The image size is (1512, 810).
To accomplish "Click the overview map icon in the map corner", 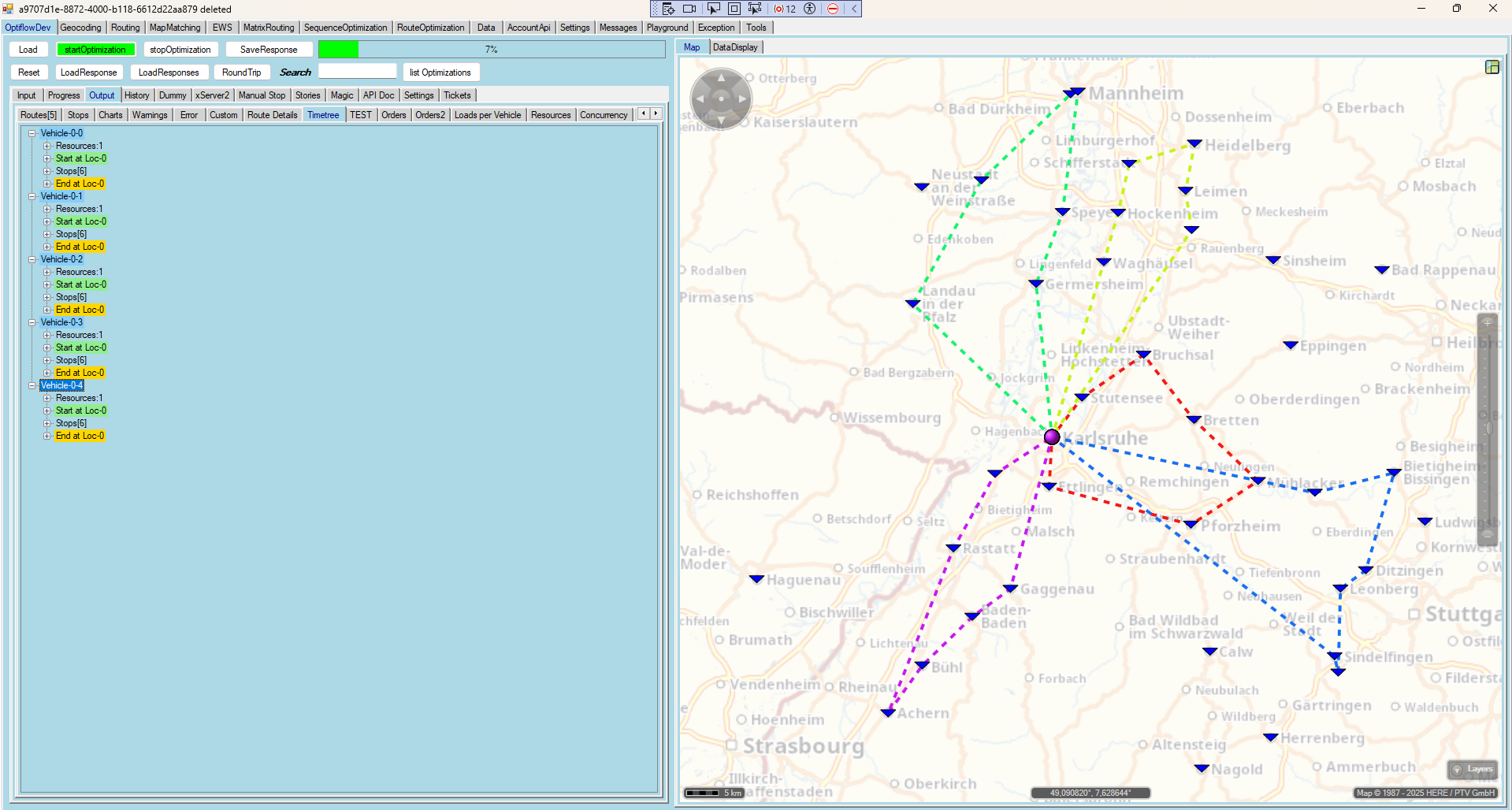I will [1492, 67].
